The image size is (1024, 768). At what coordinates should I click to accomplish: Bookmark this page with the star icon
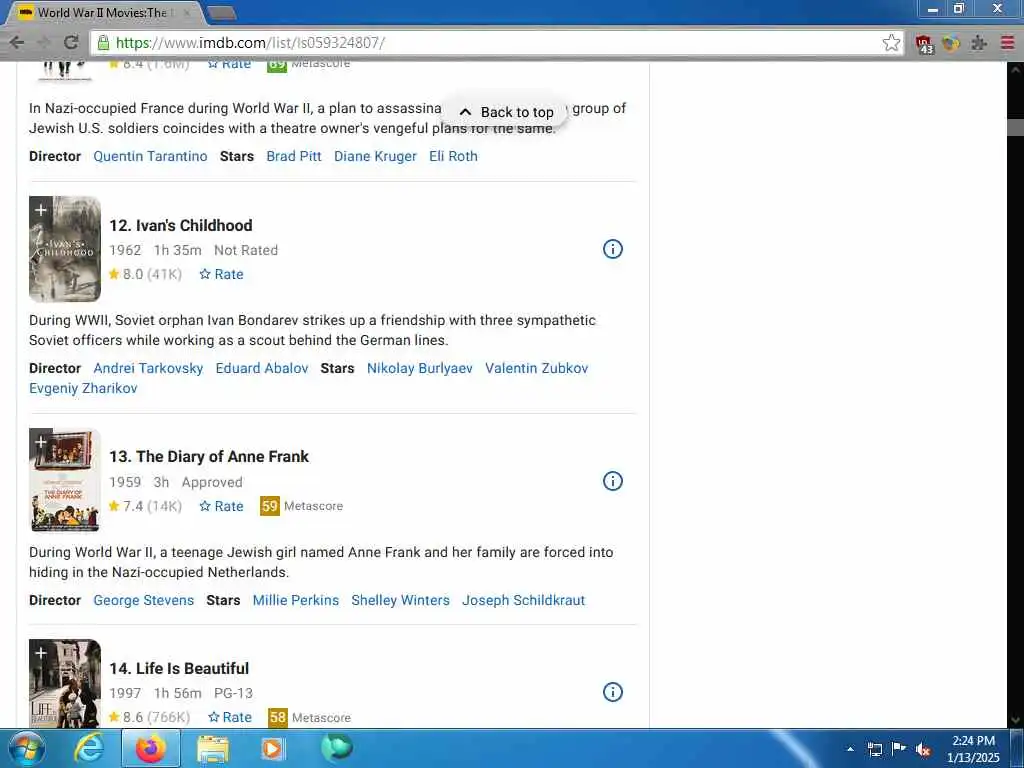coord(891,43)
